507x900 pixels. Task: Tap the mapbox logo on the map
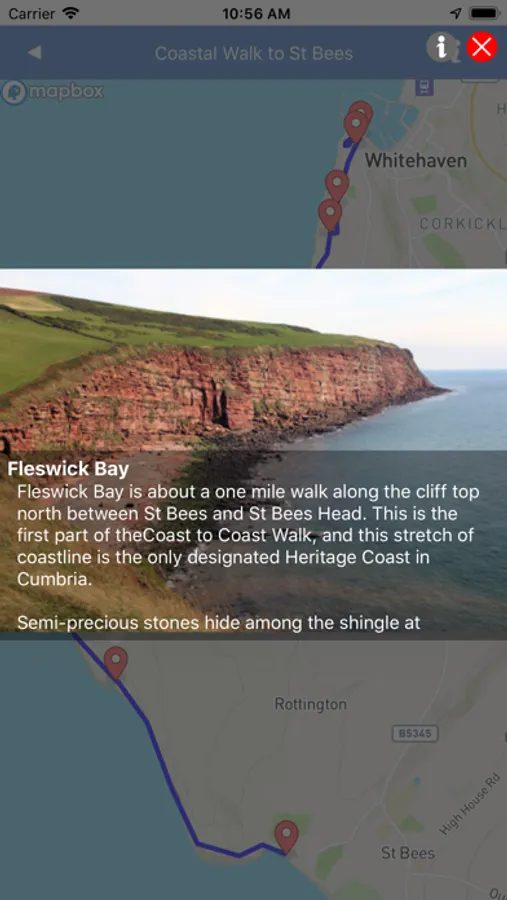point(53,92)
